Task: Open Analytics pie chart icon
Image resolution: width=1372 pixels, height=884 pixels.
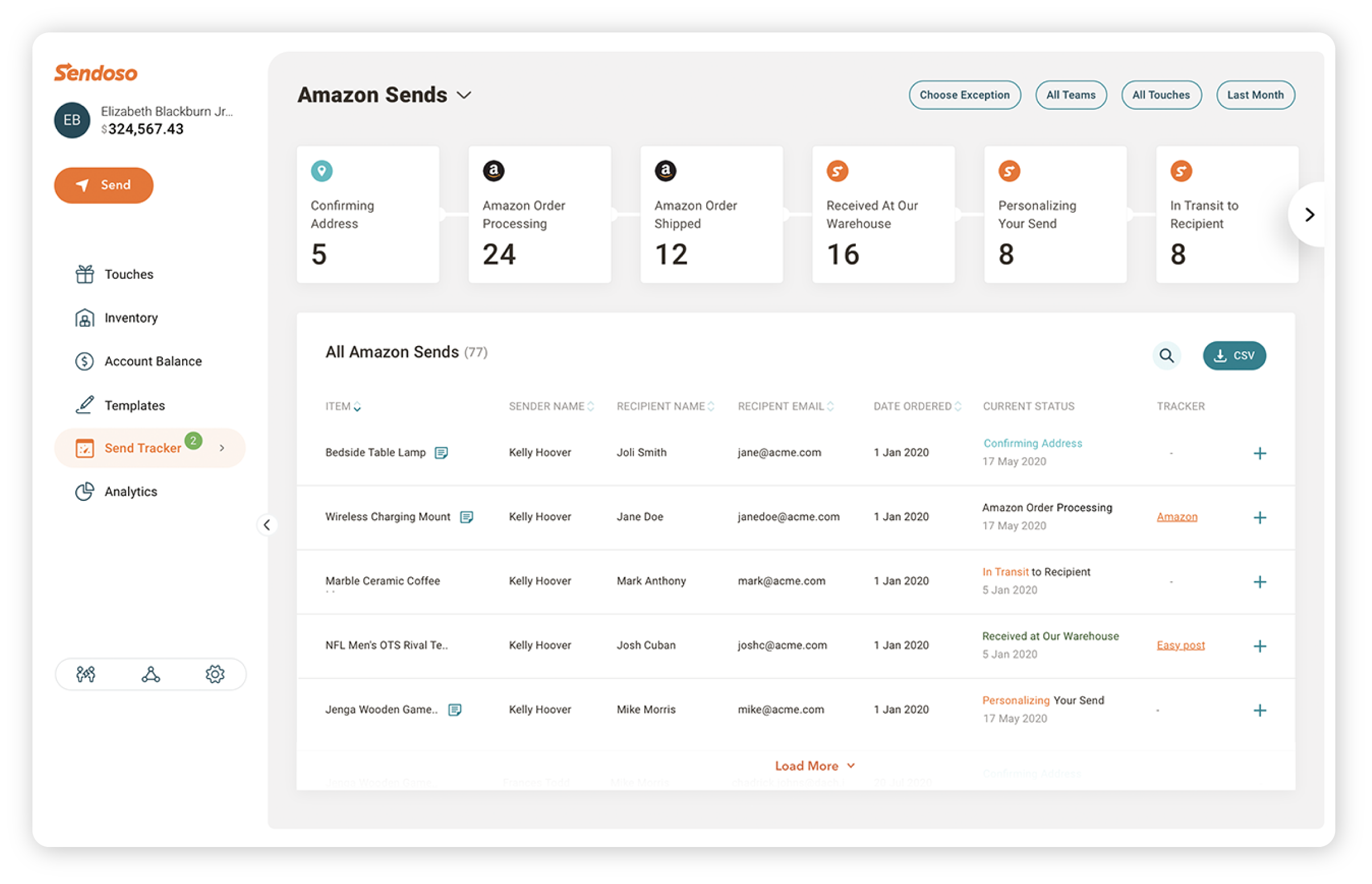Action: point(84,491)
